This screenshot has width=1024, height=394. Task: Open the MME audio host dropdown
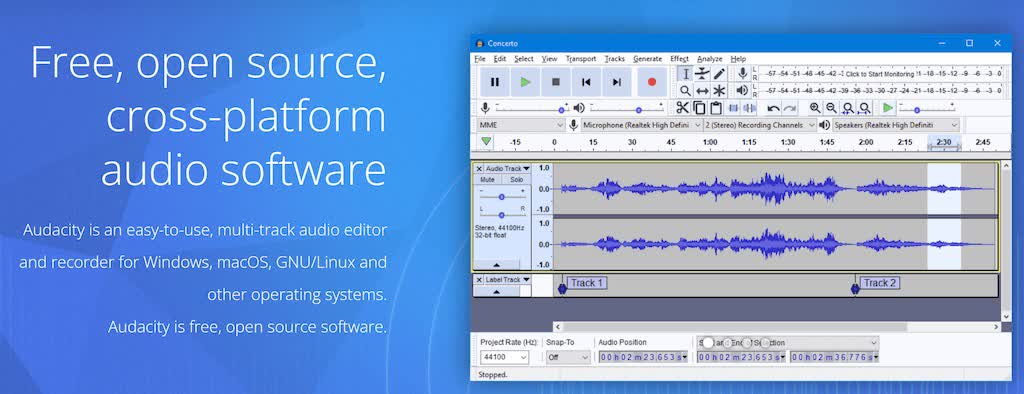point(520,125)
